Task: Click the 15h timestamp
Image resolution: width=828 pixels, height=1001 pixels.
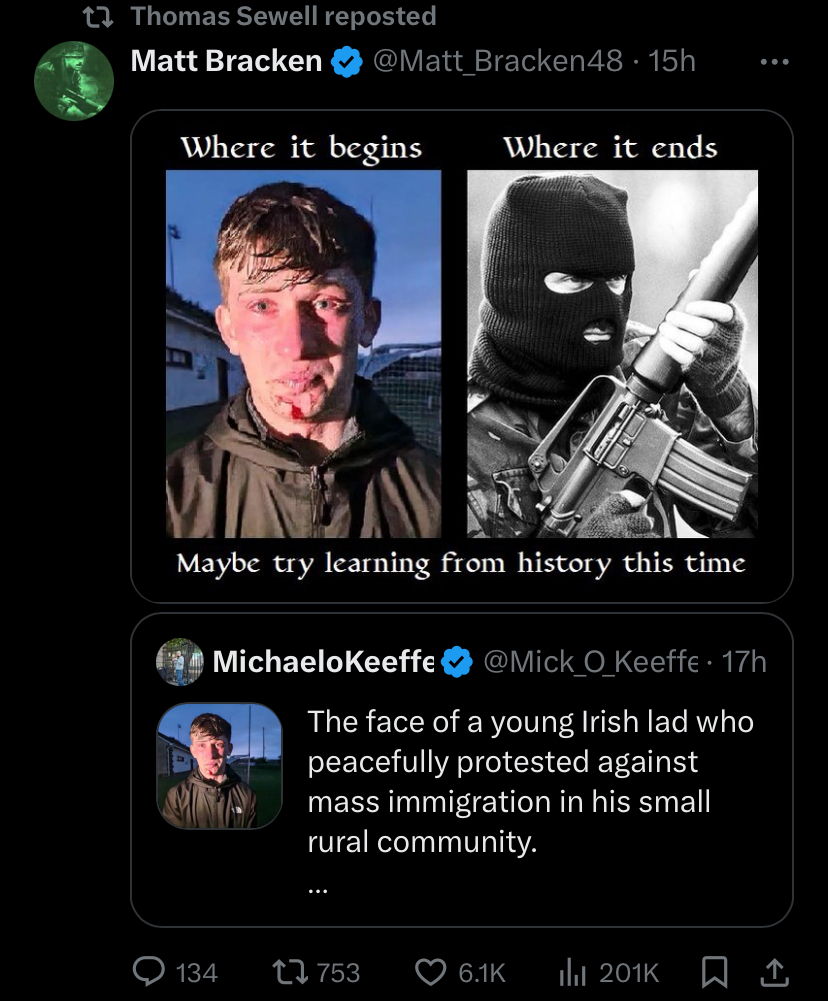Action: 672,61
